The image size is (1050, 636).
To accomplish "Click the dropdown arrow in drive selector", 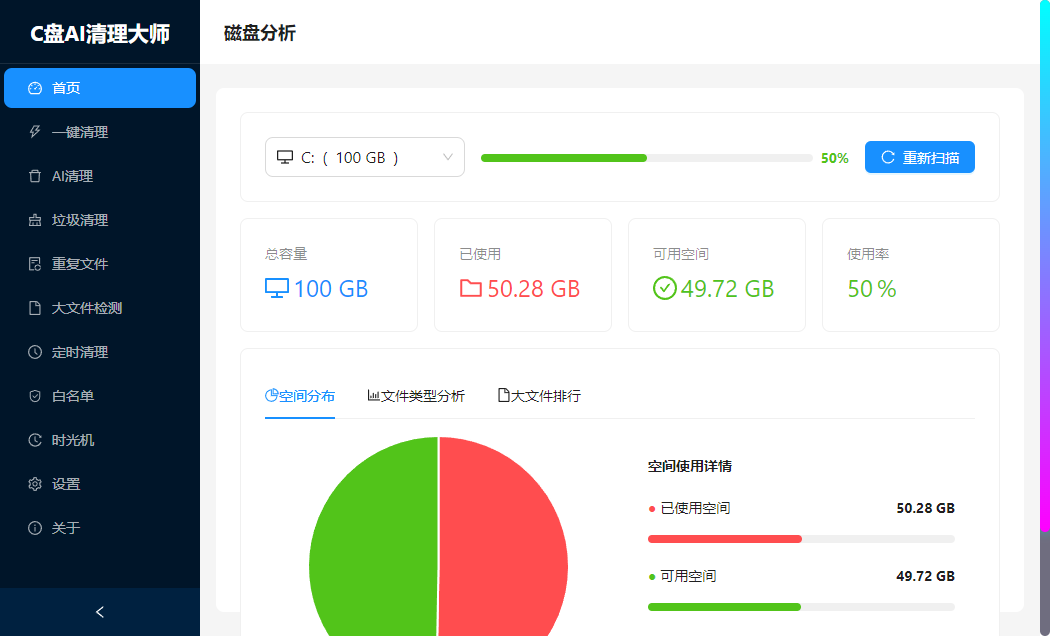I will pos(448,157).
